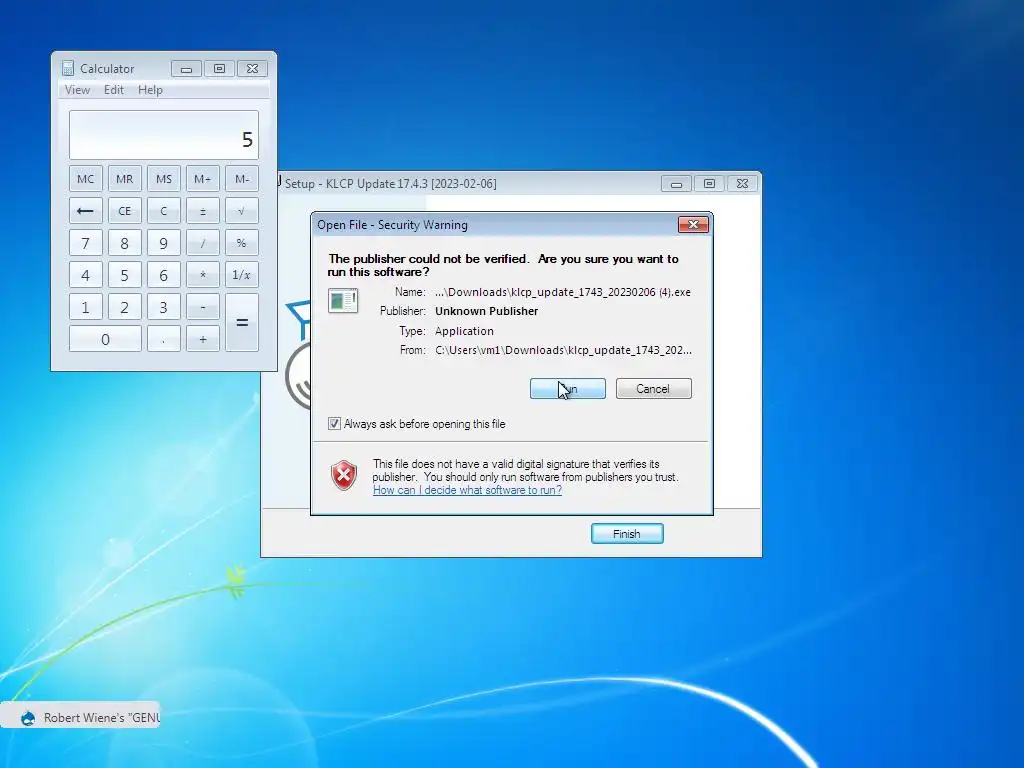This screenshot has width=1024, height=768.
Task: Click the minus key in Calculator
Action: click(x=202, y=307)
